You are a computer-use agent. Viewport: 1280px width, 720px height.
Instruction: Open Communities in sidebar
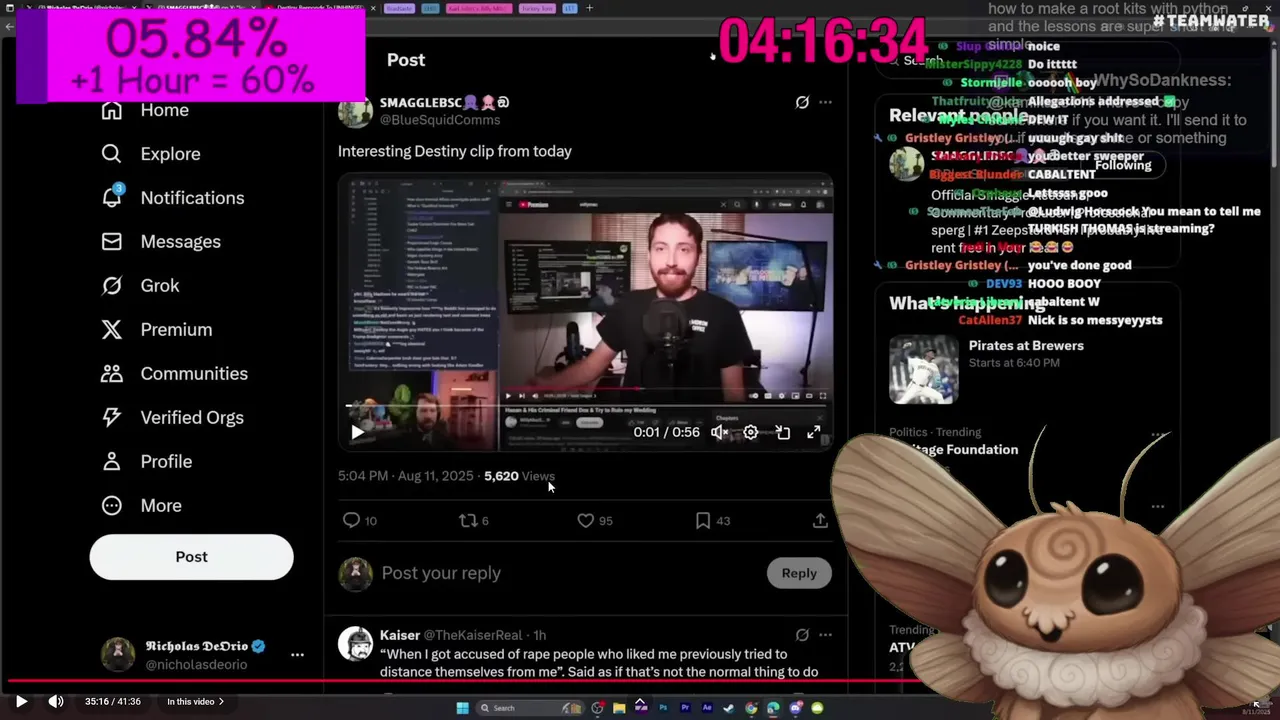174,374
